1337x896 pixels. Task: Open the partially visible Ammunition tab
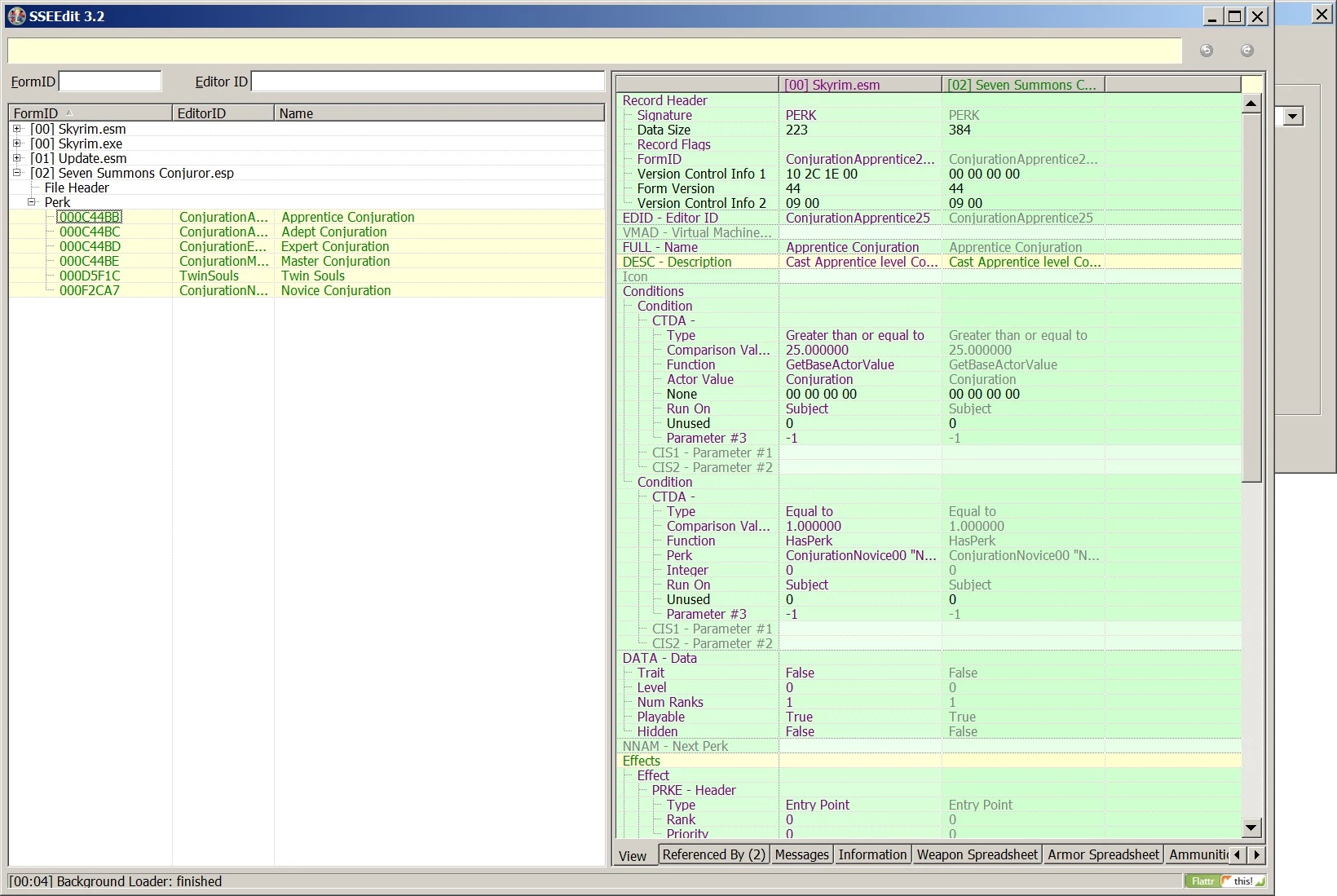point(1198,854)
